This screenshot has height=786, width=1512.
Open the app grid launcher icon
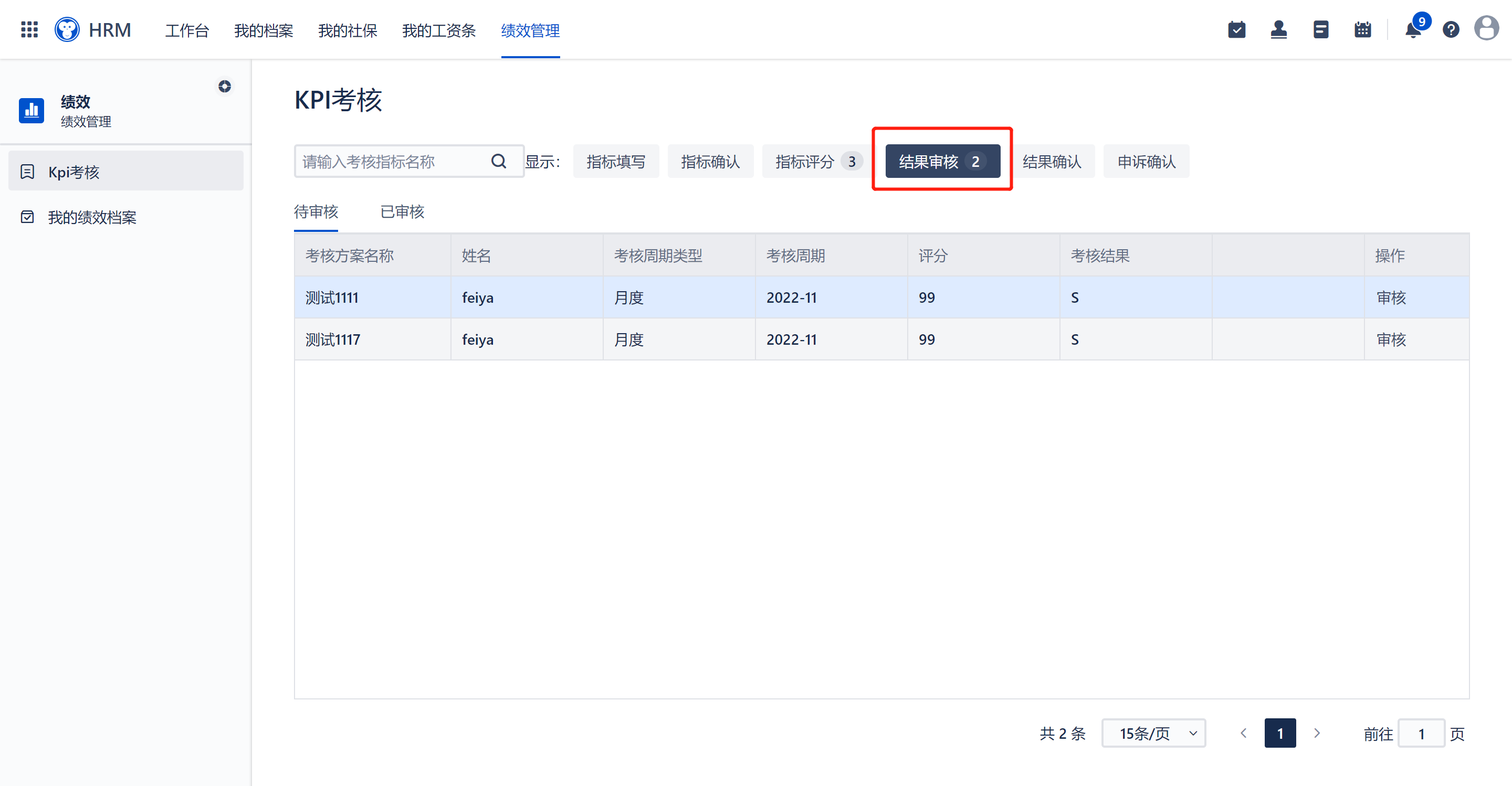point(29,29)
